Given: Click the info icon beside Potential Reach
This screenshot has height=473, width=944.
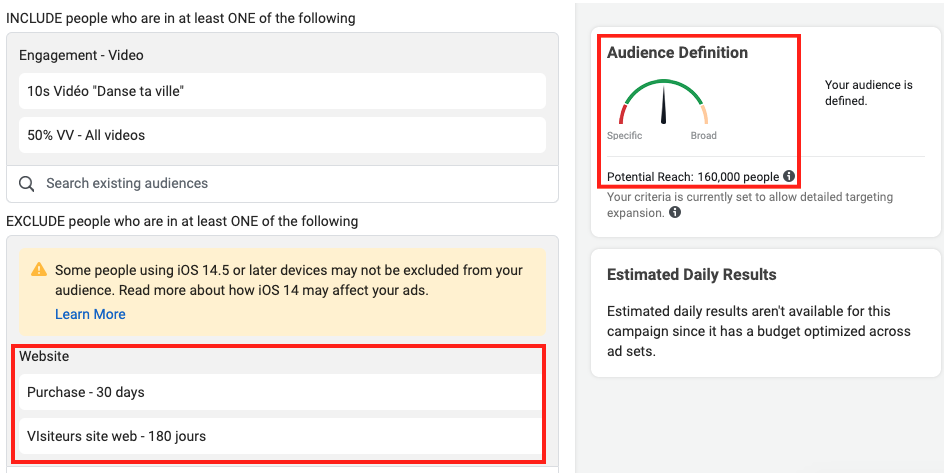Looking at the screenshot, I should (x=789, y=177).
